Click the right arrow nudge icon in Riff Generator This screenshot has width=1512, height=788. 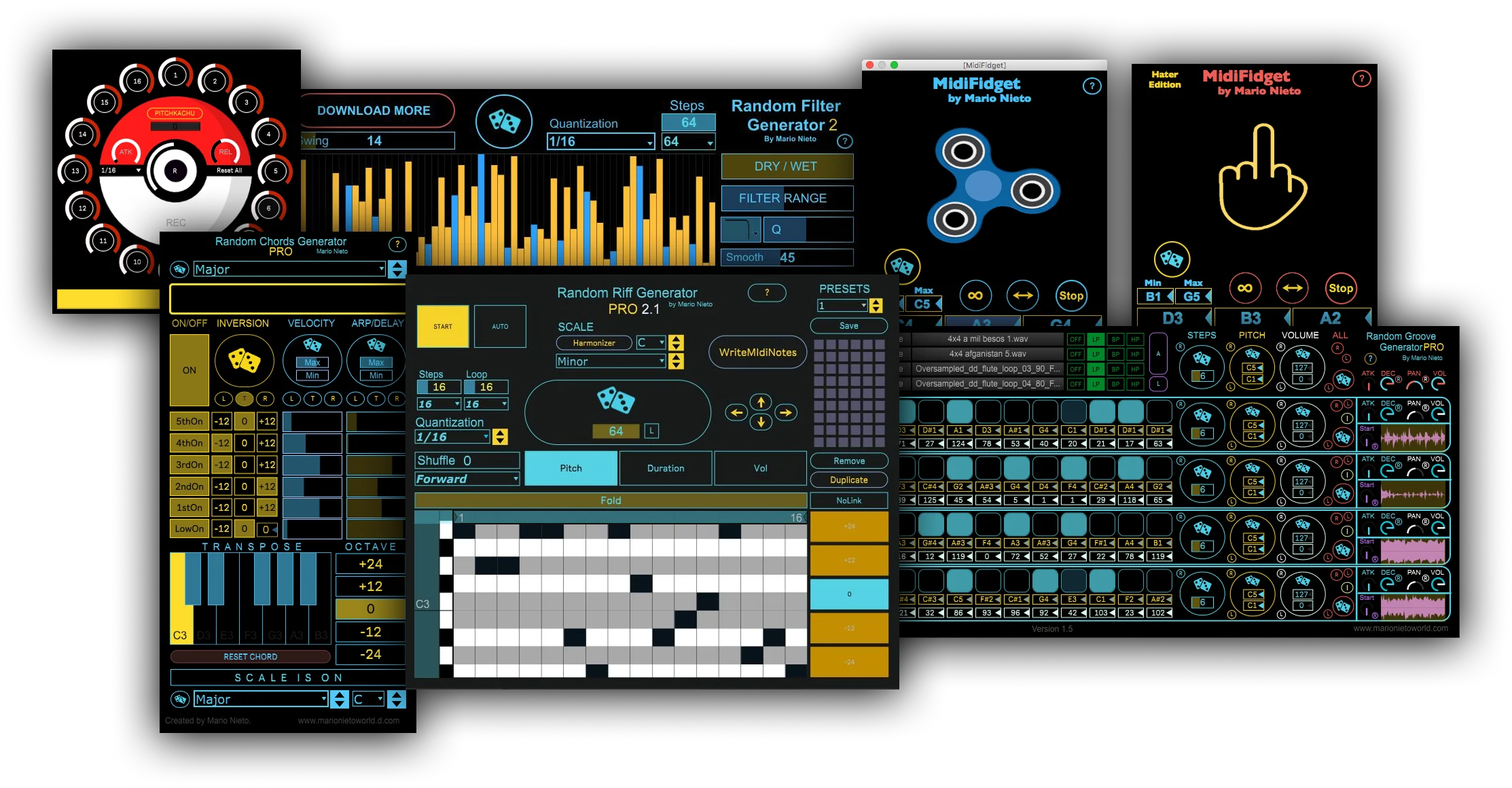(x=786, y=411)
